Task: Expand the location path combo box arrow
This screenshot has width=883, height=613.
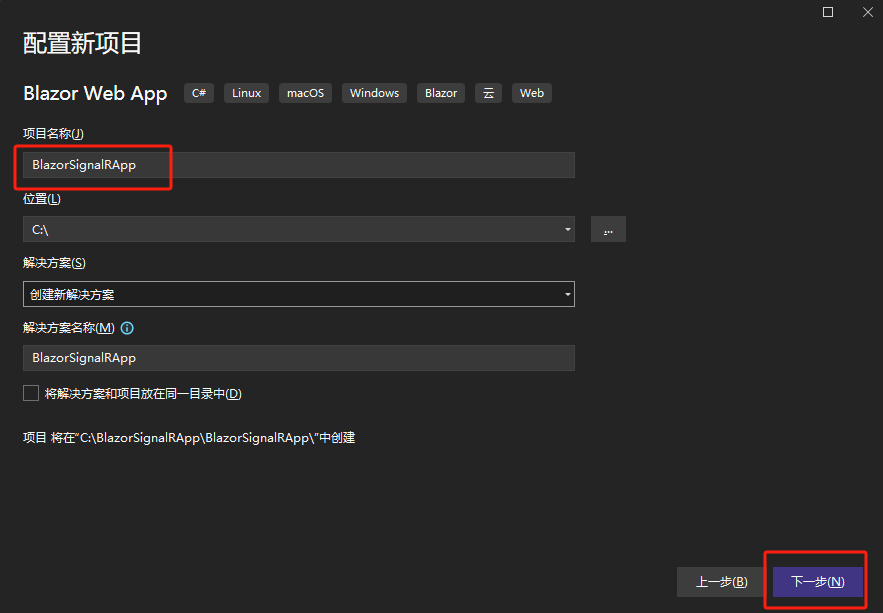Action: tap(567, 229)
